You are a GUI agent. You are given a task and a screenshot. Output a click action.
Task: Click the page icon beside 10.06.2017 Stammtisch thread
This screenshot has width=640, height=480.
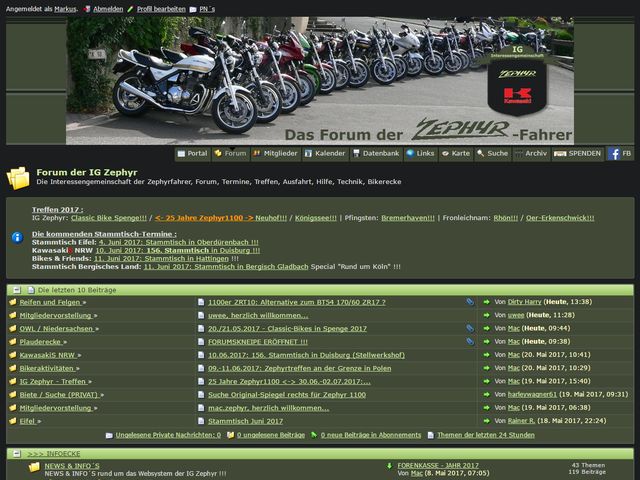point(201,355)
